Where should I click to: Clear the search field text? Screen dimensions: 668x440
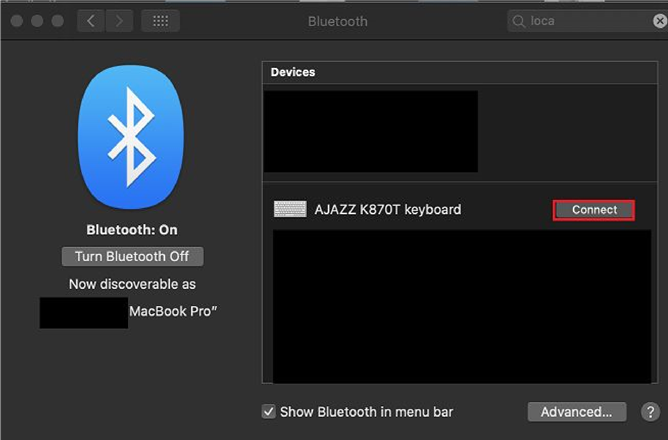(x=660, y=21)
